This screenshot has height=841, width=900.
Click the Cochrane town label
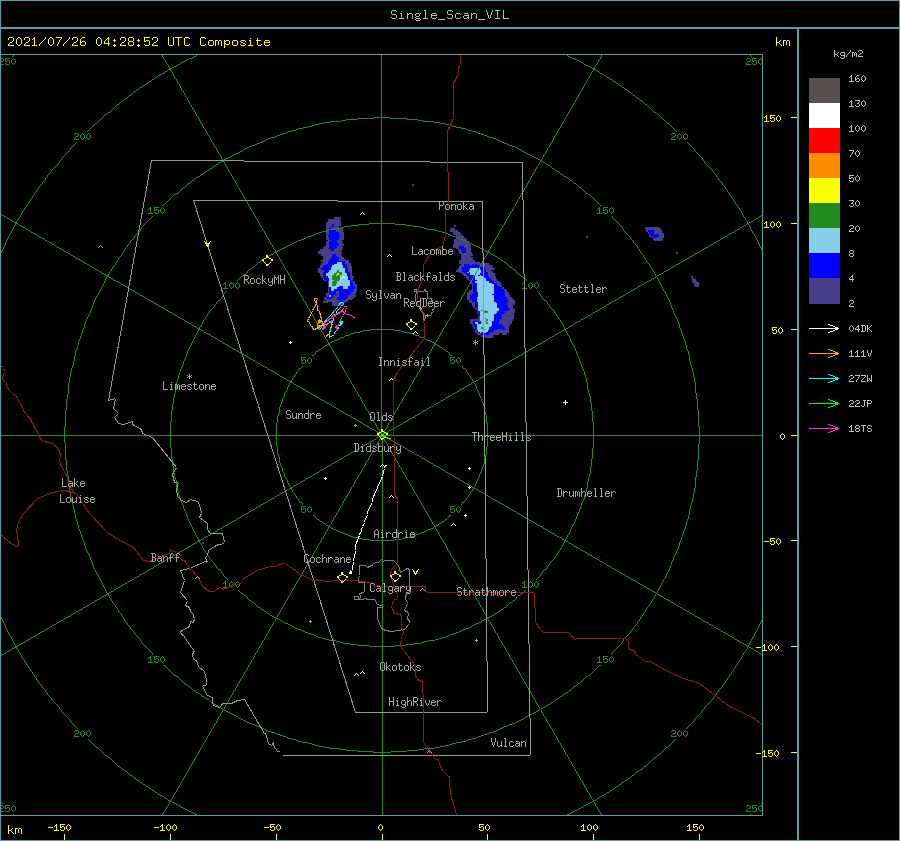pyautogui.click(x=327, y=559)
